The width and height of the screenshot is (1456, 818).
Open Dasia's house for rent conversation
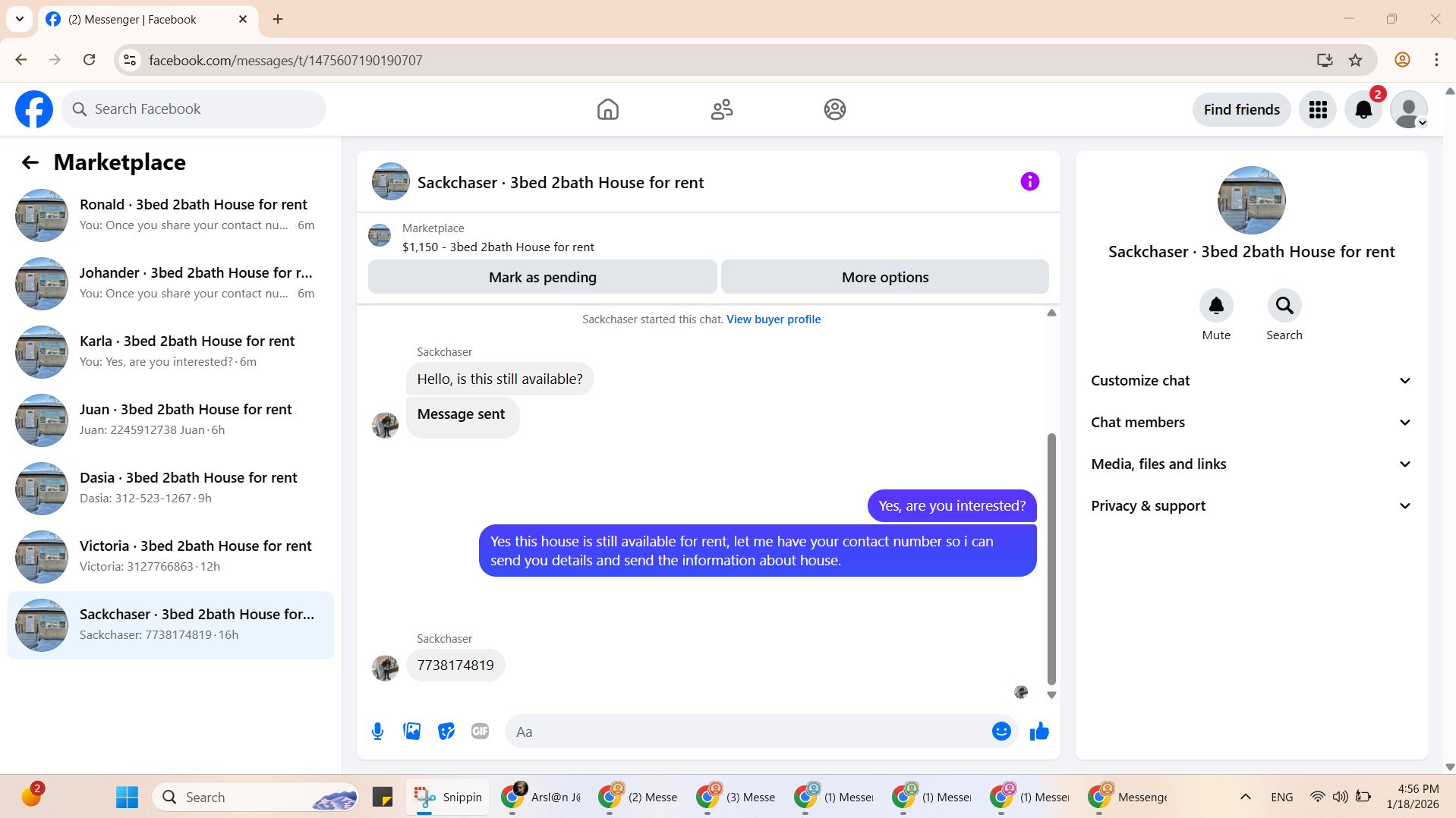[x=171, y=489]
